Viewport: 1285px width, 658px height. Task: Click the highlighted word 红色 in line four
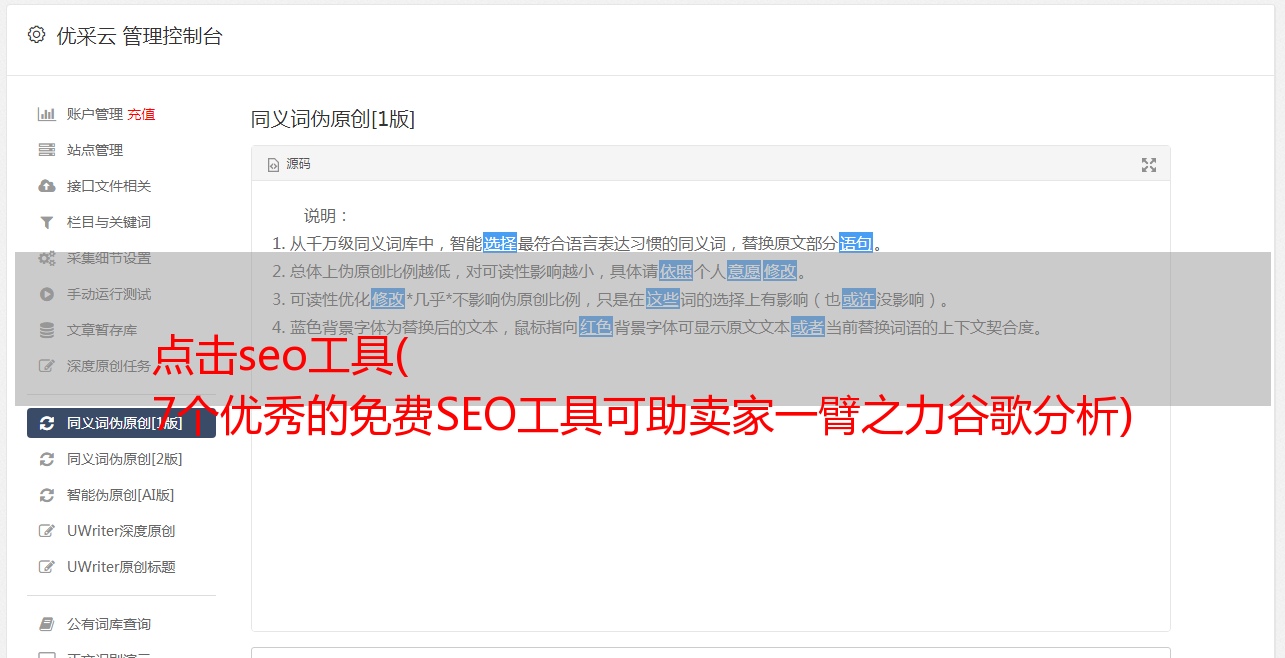coord(596,327)
